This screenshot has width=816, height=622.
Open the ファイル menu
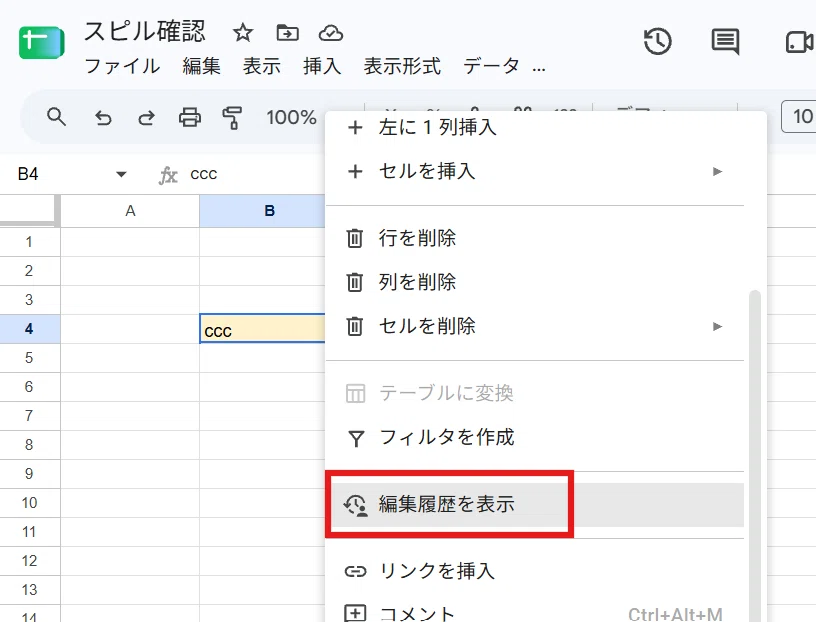122,67
